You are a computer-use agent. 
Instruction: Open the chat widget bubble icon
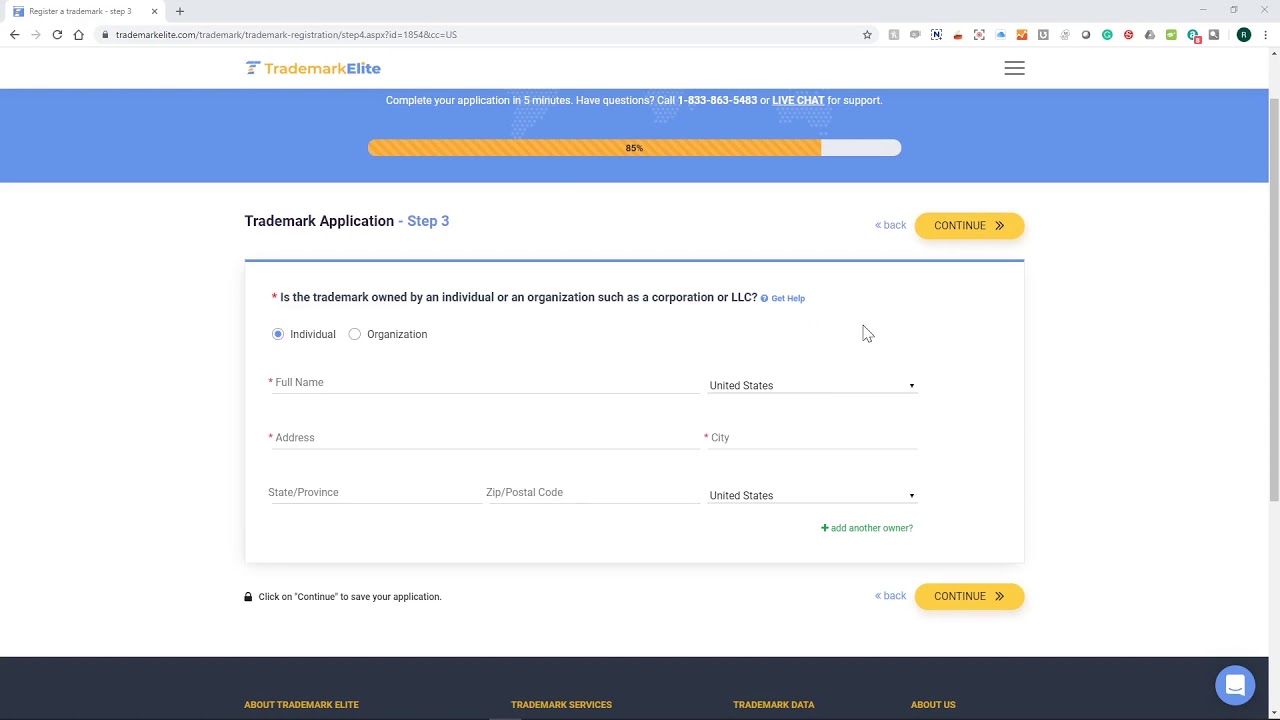[1235, 685]
